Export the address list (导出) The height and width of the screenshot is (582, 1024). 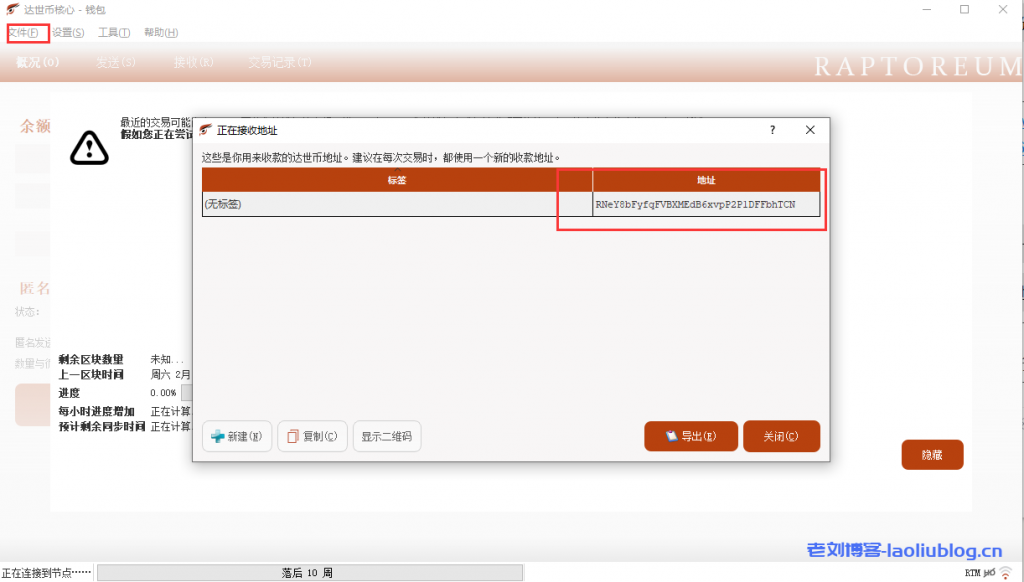click(x=691, y=436)
